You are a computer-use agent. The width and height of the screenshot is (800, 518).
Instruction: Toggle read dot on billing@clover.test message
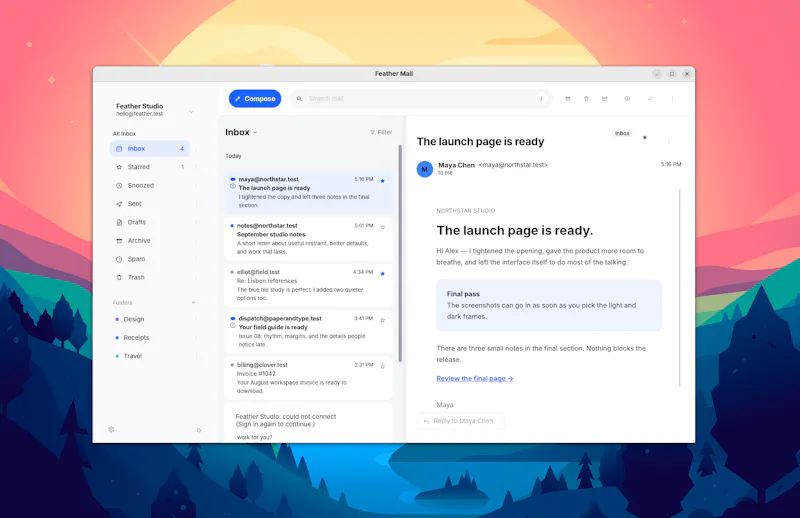click(x=232, y=365)
